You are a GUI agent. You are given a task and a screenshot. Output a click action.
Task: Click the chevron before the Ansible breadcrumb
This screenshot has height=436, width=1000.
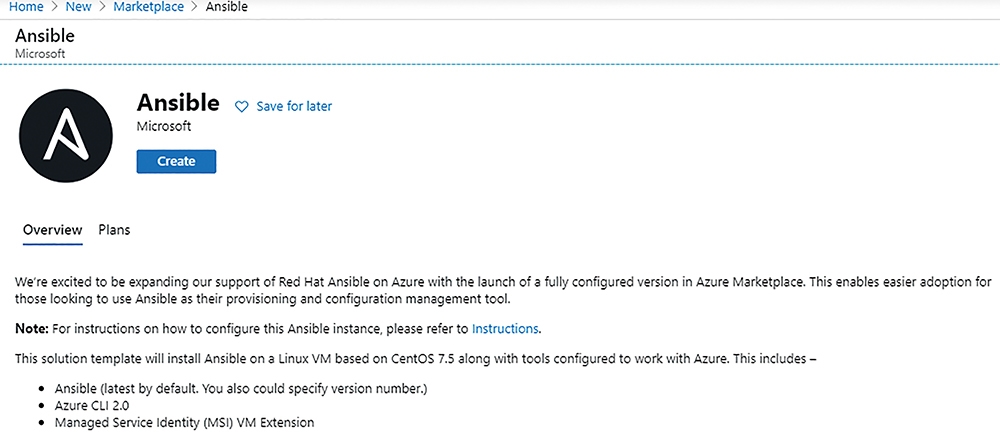195,8
